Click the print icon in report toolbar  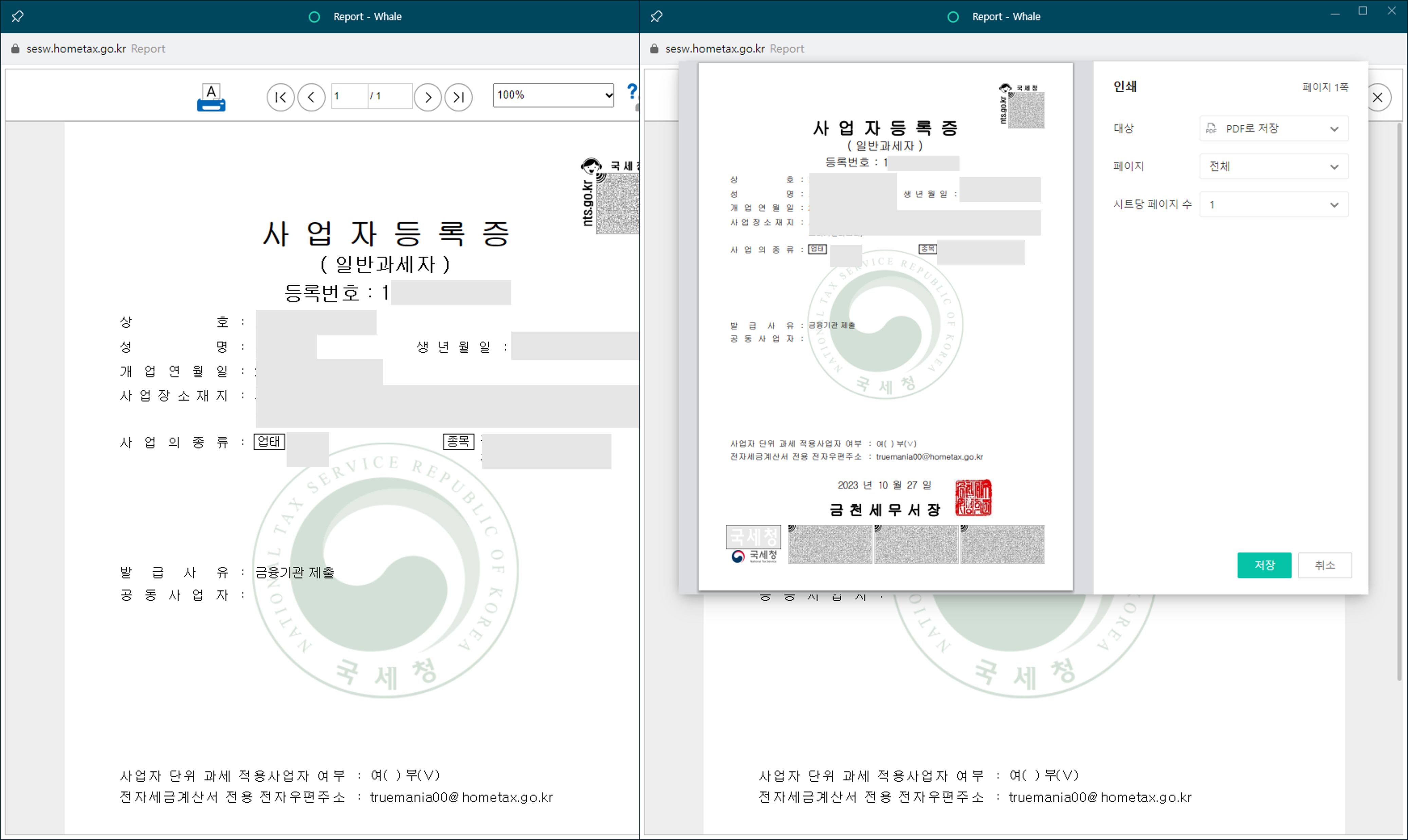211,97
